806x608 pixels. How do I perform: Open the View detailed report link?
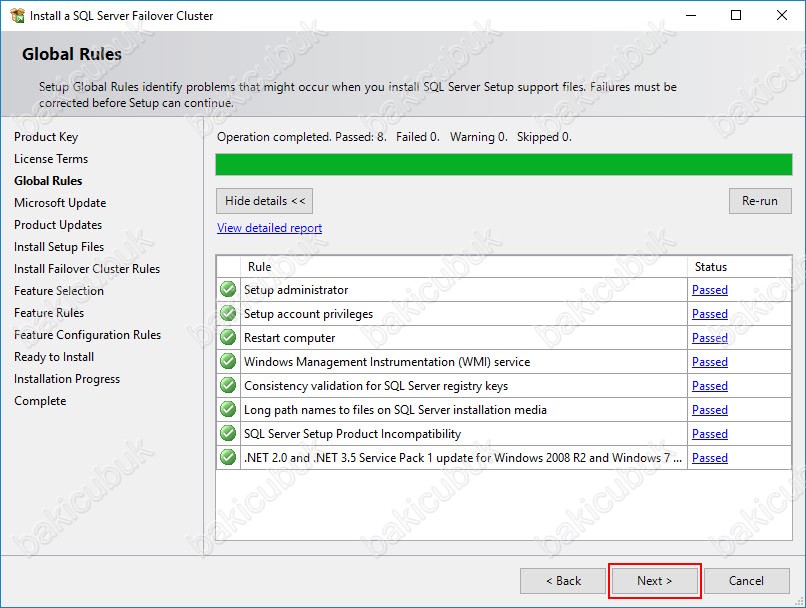(269, 228)
